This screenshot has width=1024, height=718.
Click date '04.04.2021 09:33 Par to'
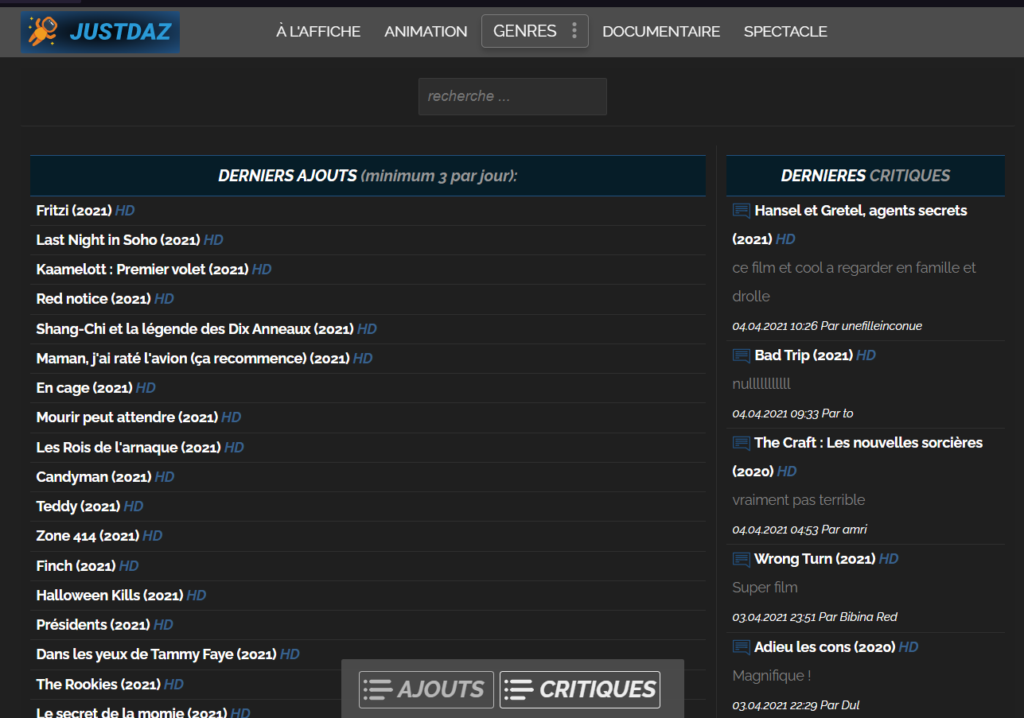point(792,414)
